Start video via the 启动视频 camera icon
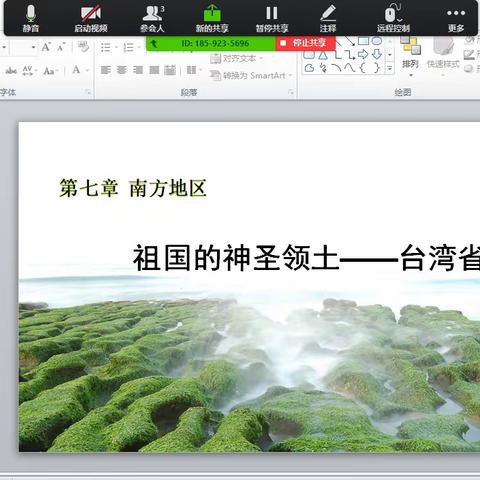This screenshot has width=480, height=480. pos(91,18)
